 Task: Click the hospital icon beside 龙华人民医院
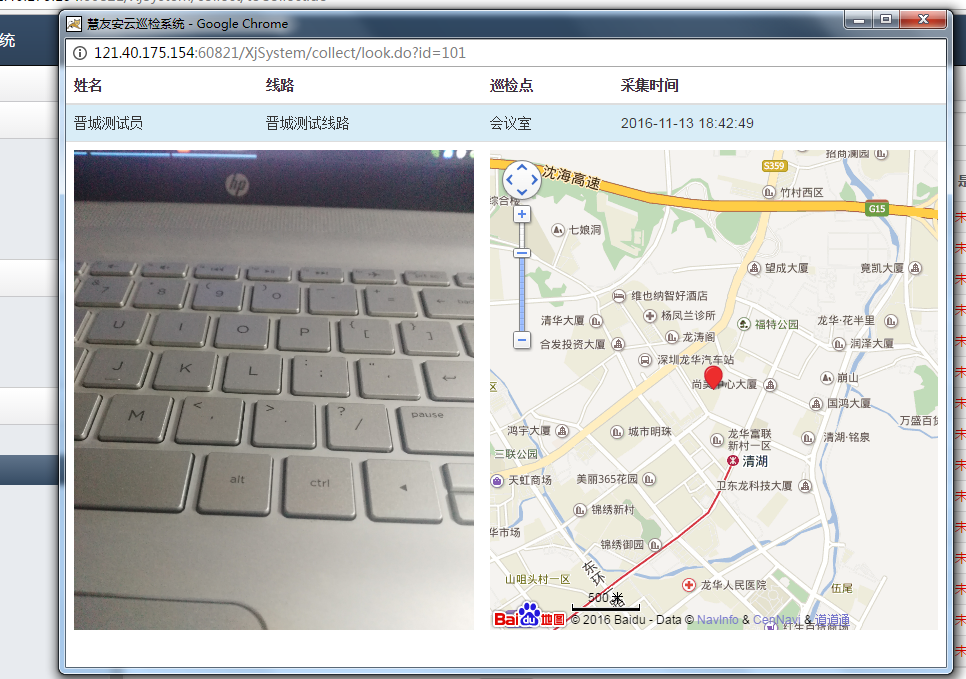(x=690, y=586)
